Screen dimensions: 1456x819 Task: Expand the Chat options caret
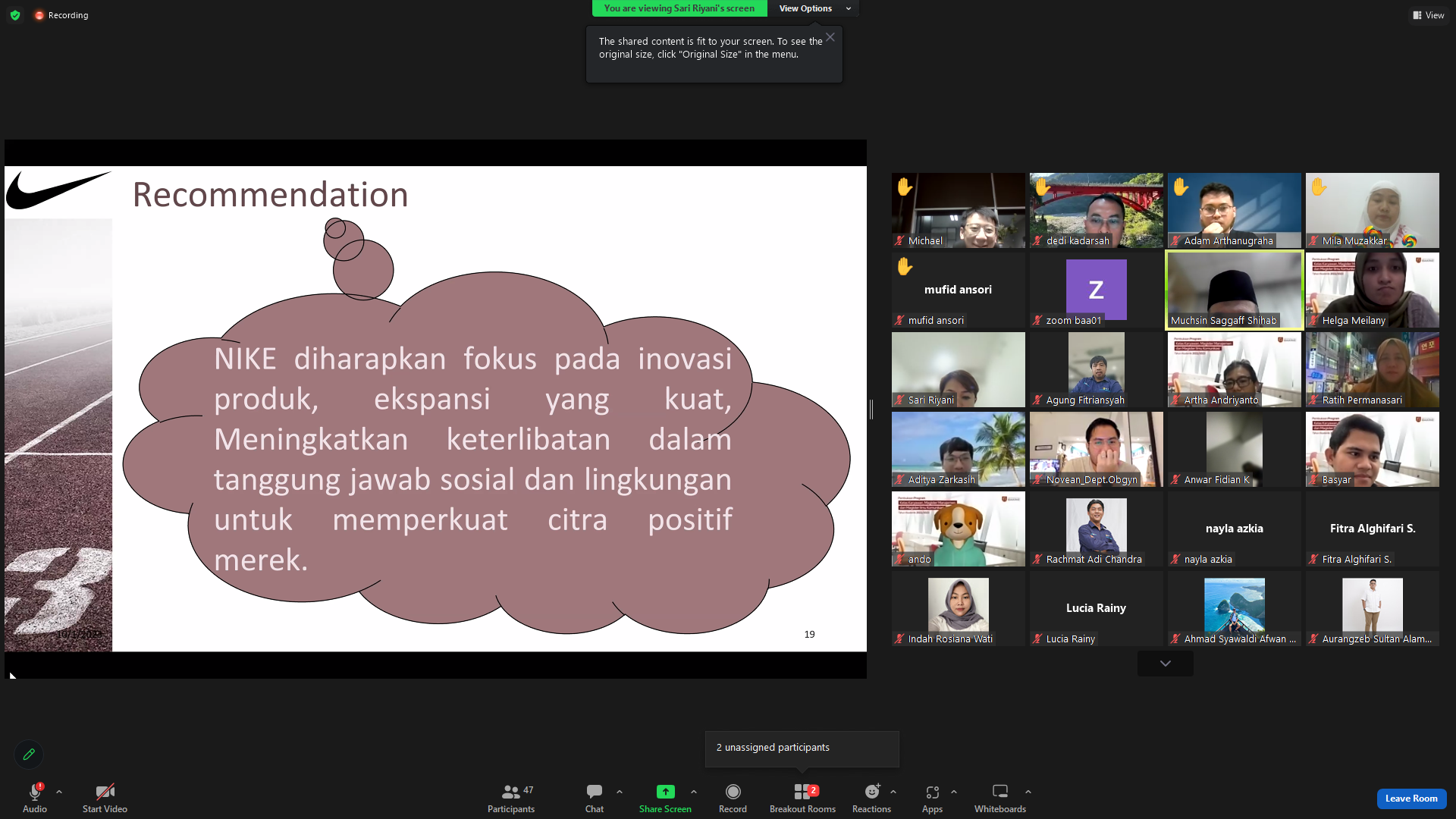620,792
